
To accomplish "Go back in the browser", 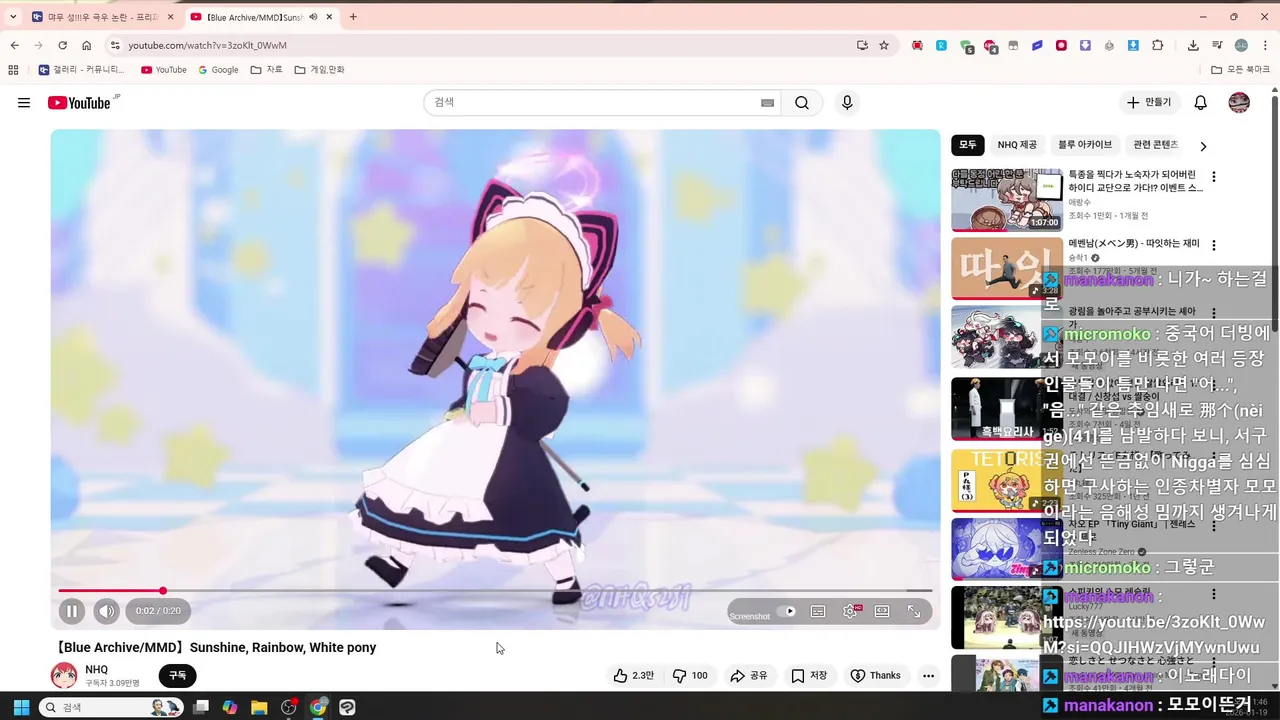I will coord(14,45).
